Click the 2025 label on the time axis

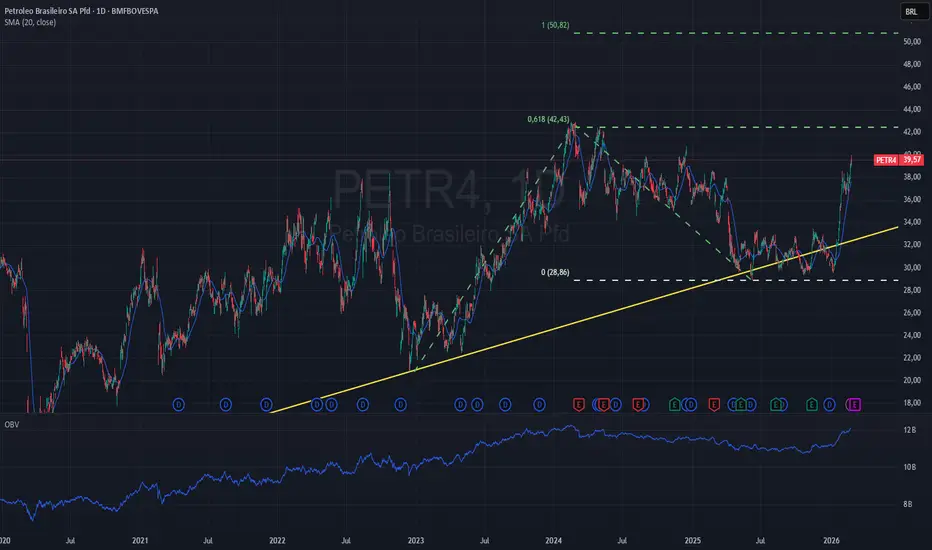[x=692, y=540]
